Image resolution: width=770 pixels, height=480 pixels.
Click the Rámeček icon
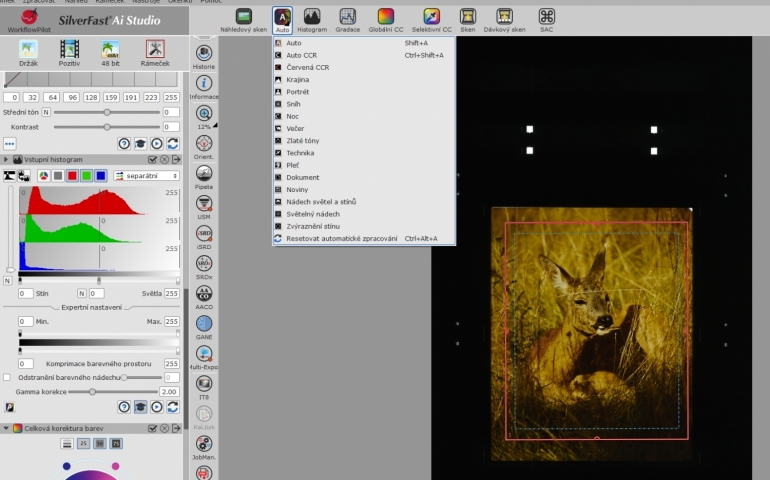155,49
